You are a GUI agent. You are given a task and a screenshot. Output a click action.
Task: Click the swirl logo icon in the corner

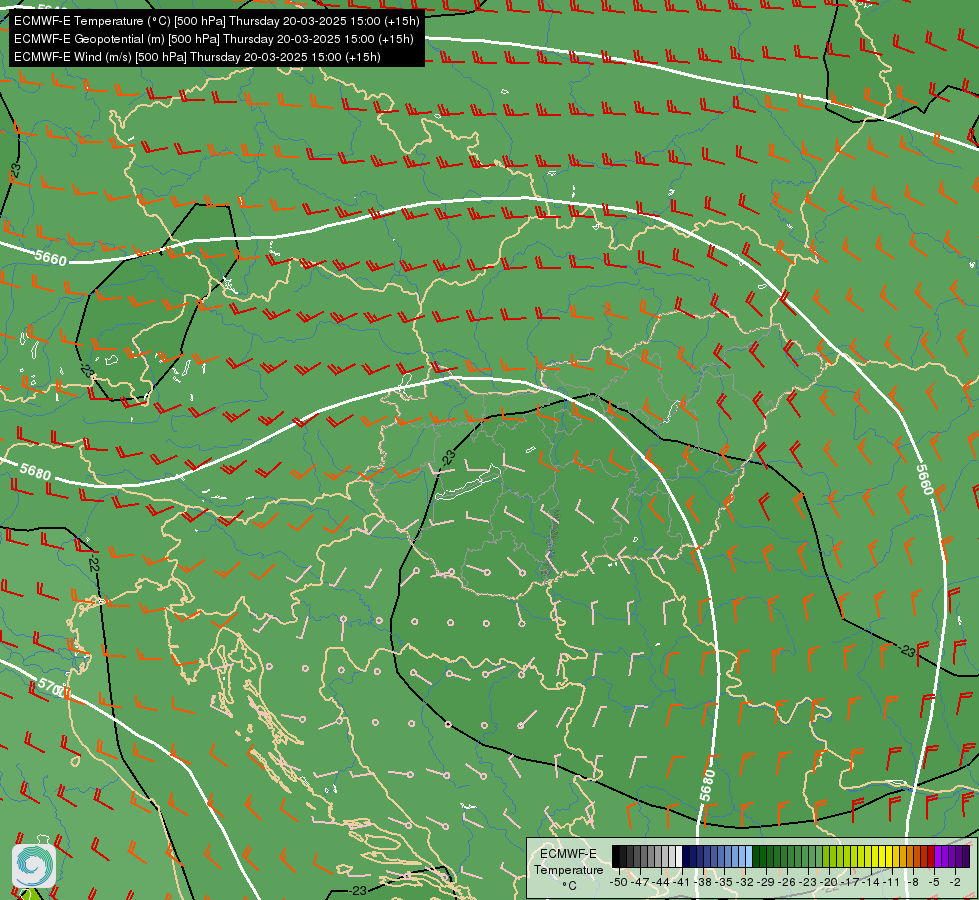34,866
